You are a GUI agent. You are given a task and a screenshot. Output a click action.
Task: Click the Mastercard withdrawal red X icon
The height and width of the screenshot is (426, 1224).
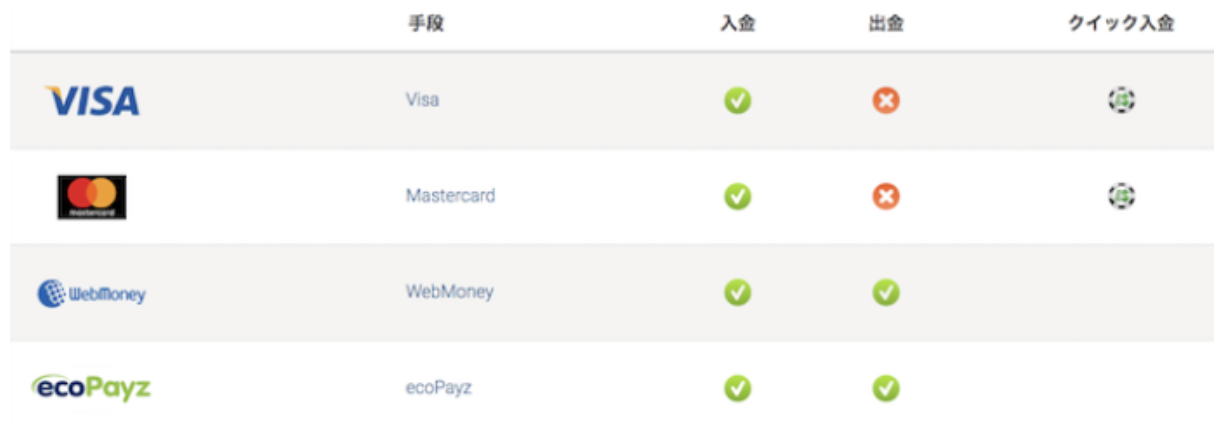pyautogui.click(x=886, y=197)
